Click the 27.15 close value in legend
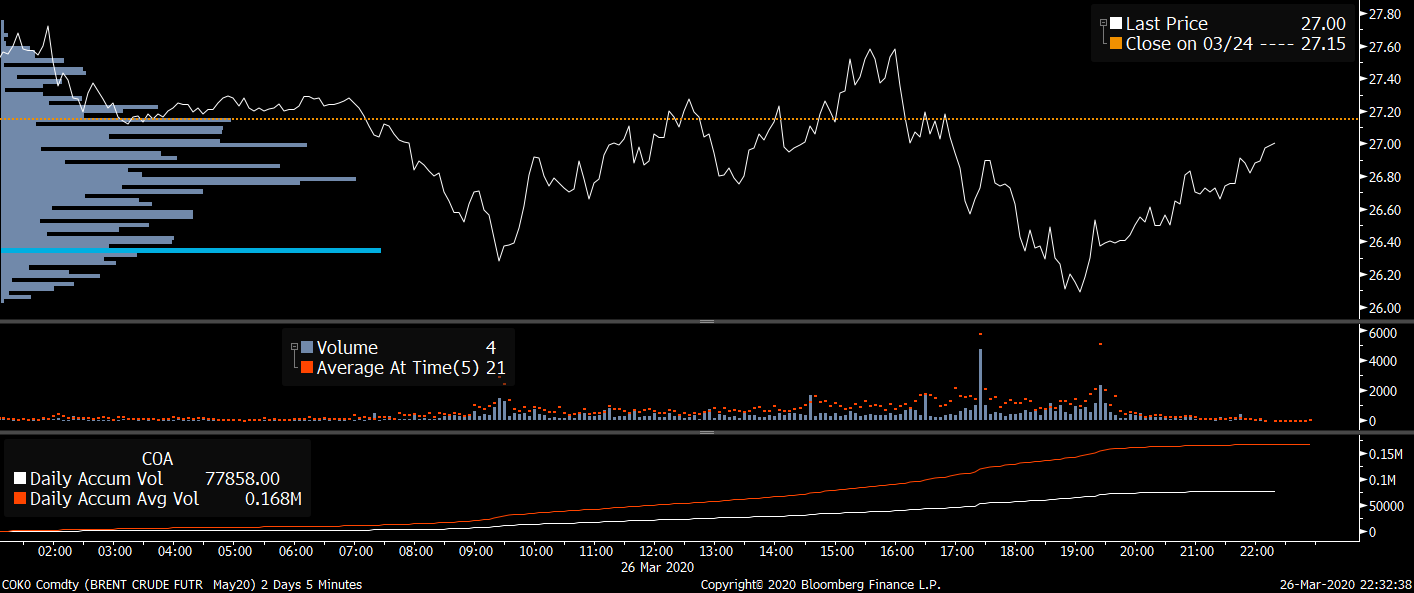 coord(1323,44)
